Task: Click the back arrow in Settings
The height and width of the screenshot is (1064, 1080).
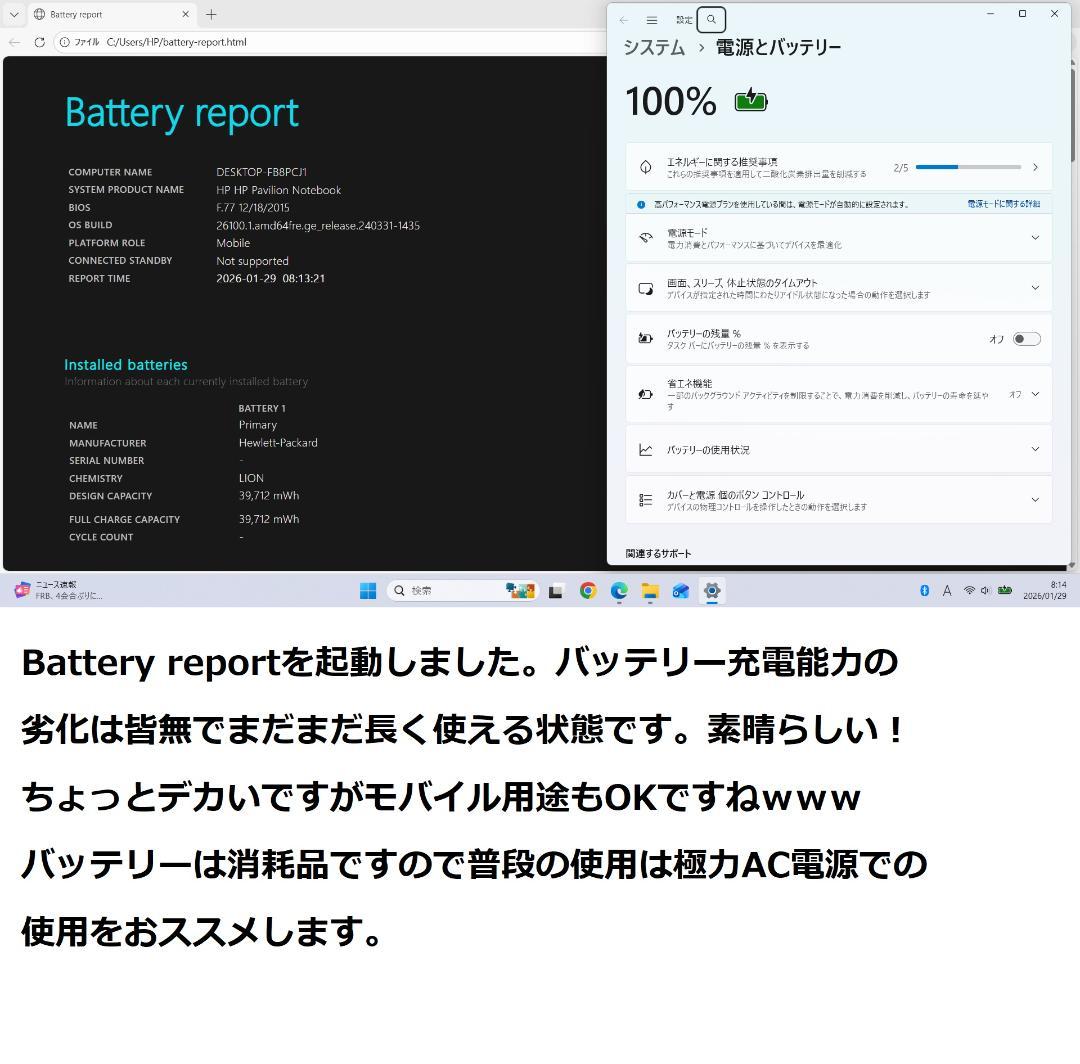Action: point(623,19)
